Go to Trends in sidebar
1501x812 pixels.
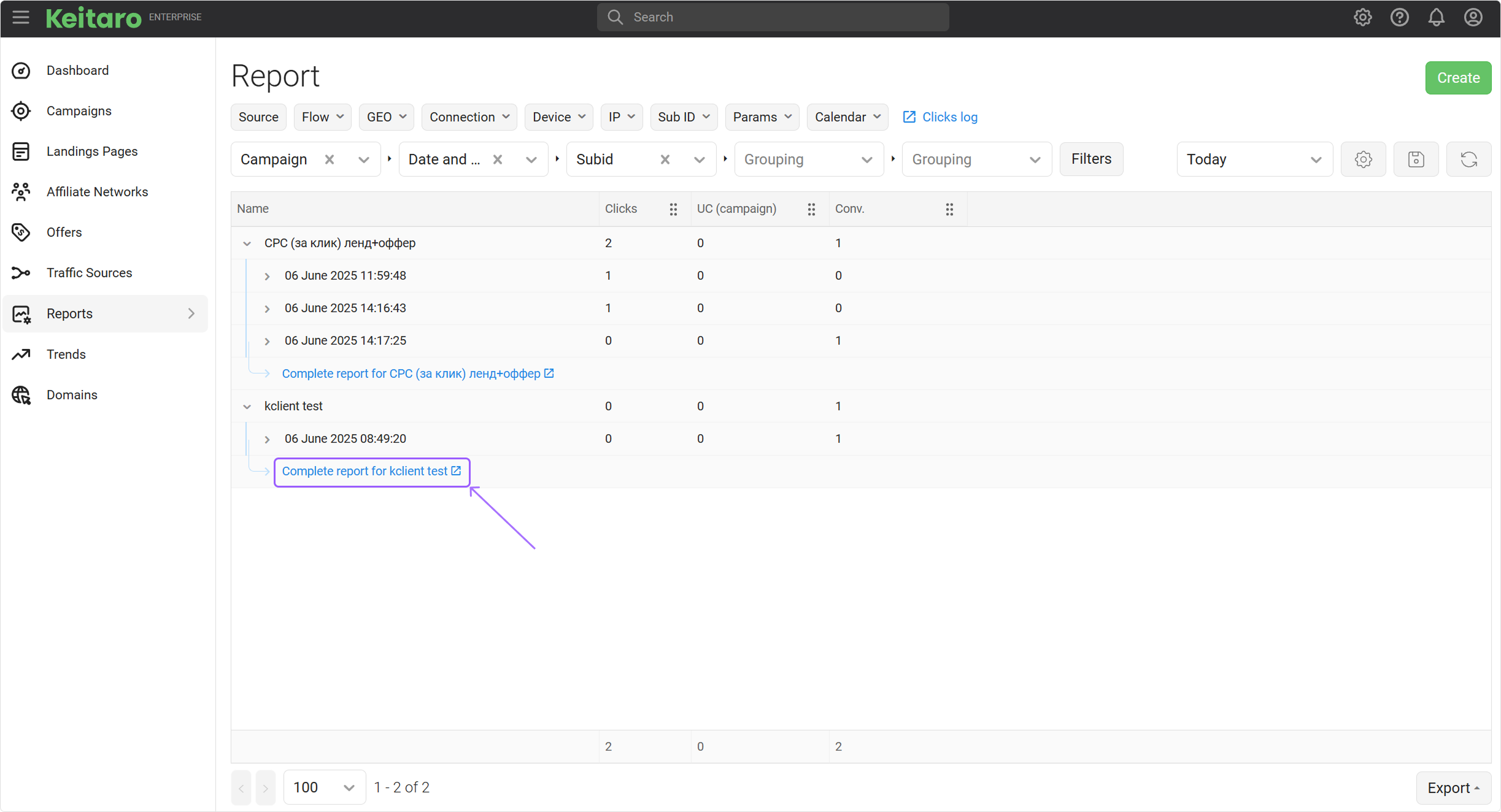[x=66, y=354]
